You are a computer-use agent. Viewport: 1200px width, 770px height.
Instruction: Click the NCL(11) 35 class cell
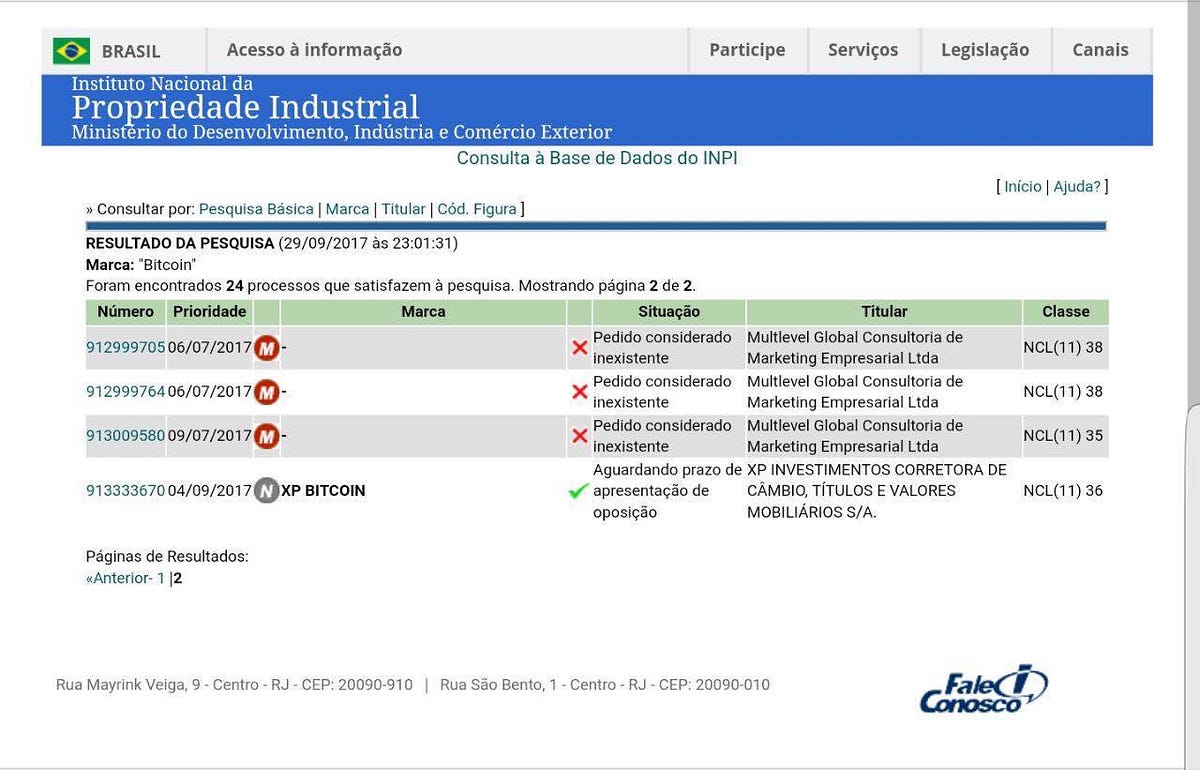(1063, 436)
